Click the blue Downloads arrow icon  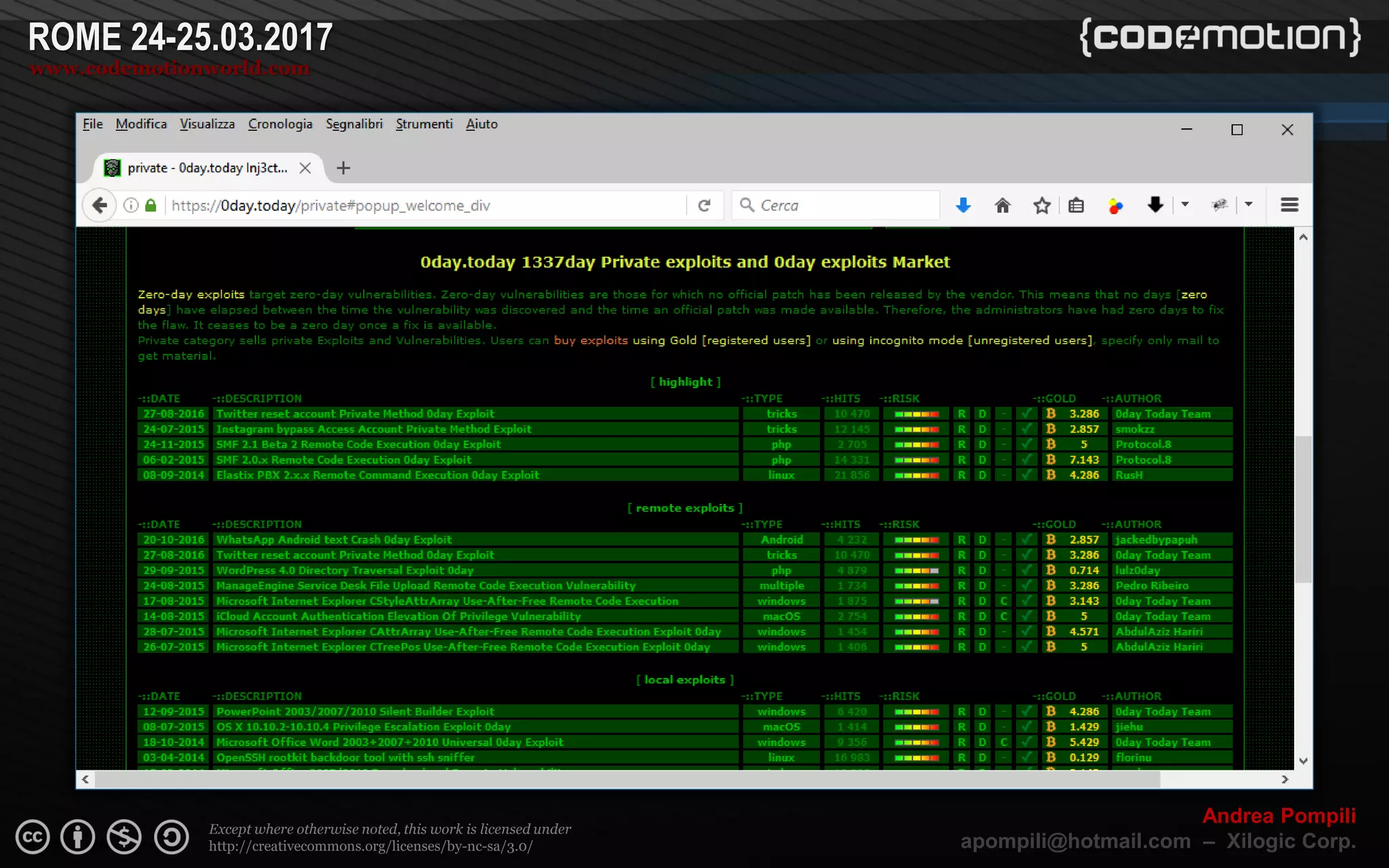click(x=962, y=205)
